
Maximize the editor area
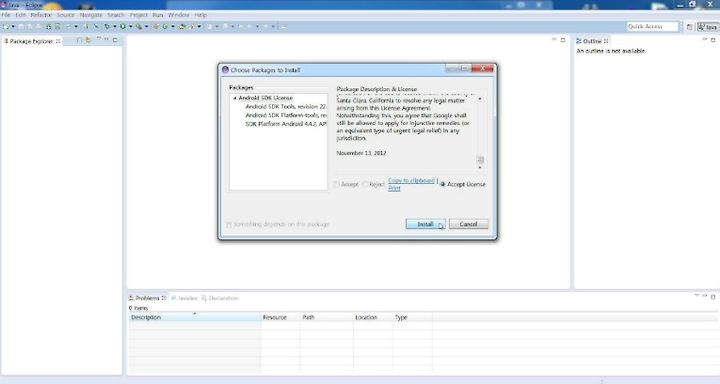(x=562, y=40)
